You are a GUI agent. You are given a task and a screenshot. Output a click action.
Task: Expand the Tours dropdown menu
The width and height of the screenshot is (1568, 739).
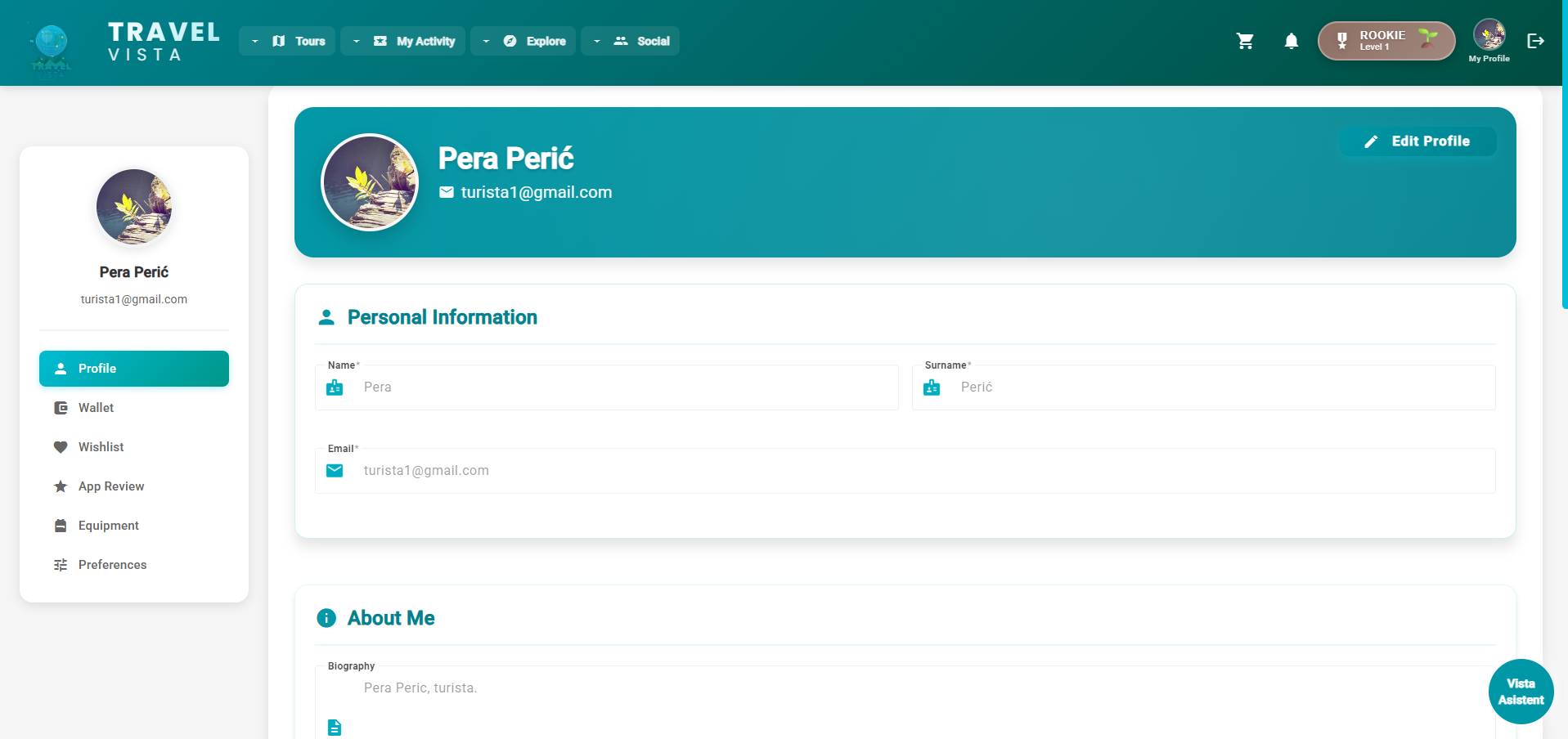pyautogui.click(x=288, y=41)
